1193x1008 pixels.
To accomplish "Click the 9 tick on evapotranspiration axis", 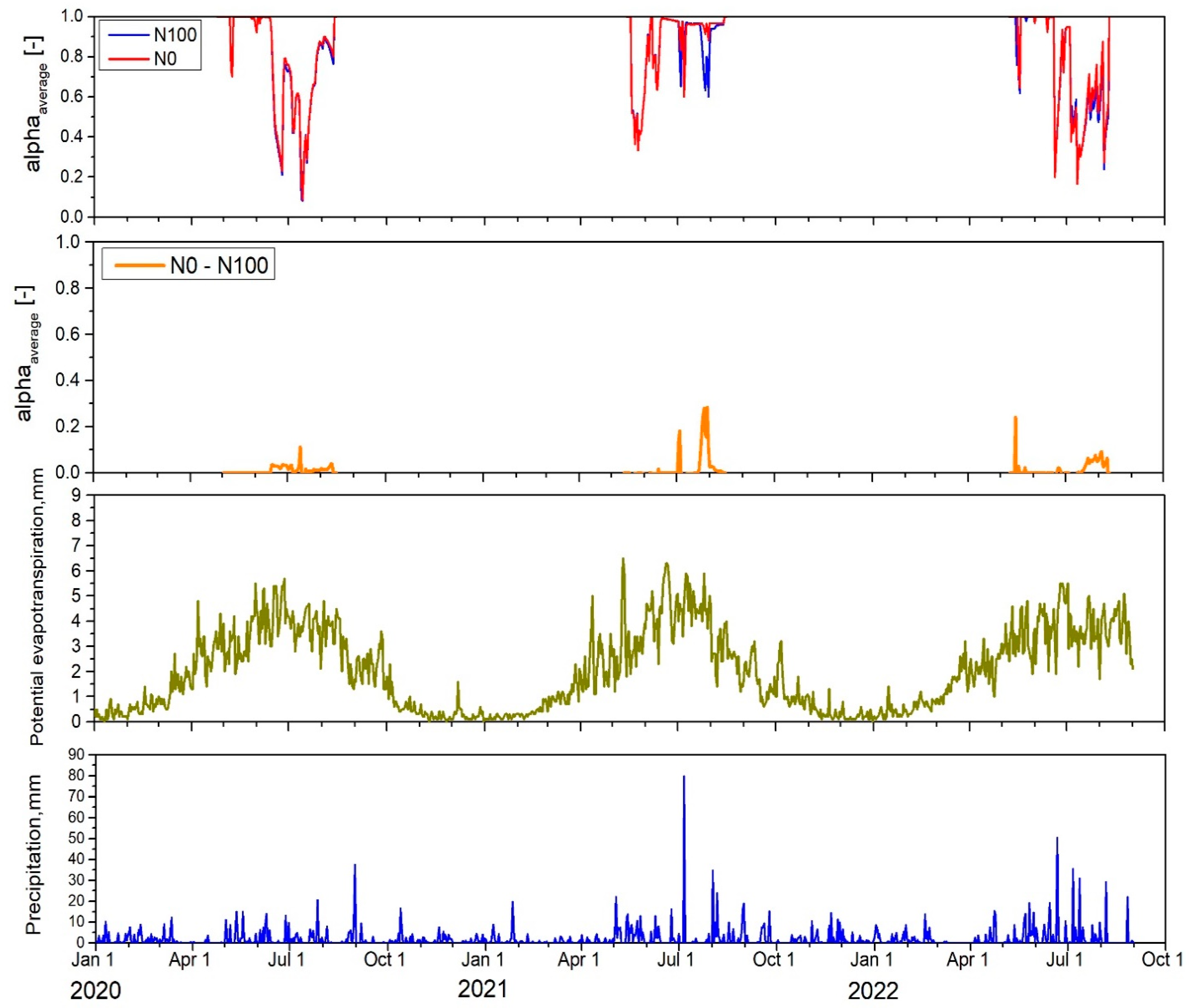I will 76,496.
